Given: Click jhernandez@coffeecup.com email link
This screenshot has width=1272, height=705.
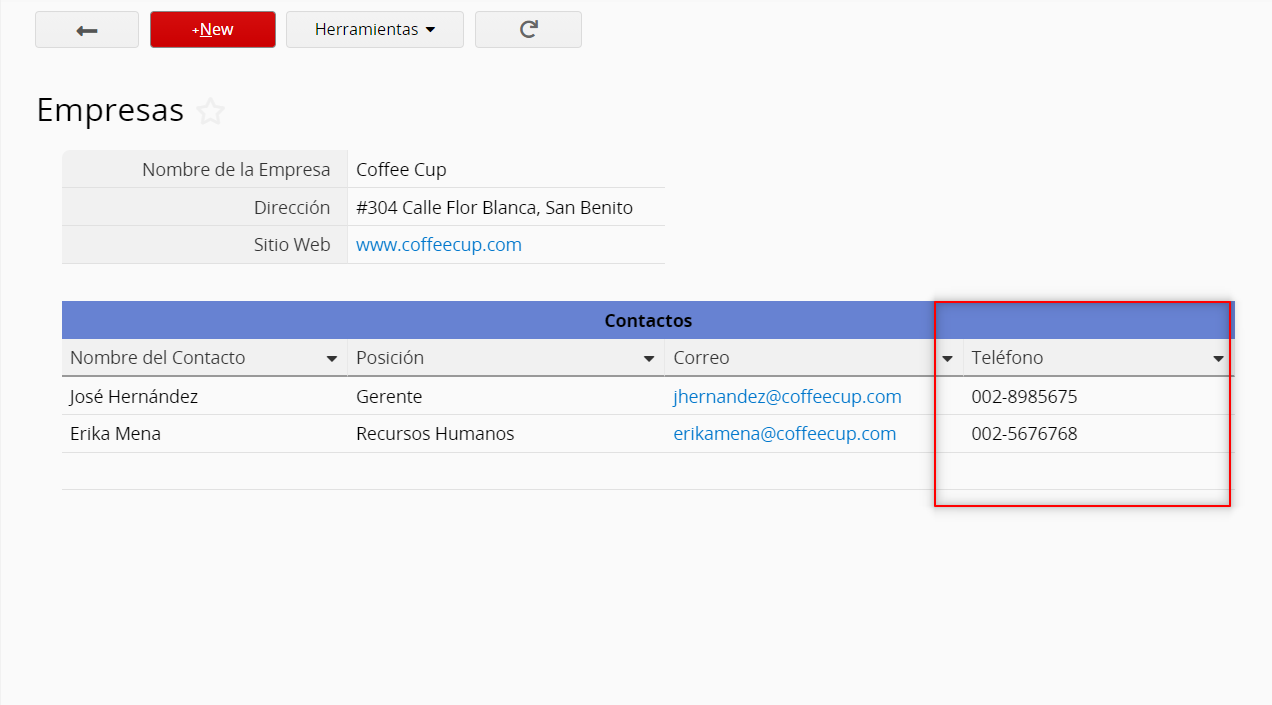Looking at the screenshot, I should [787, 397].
